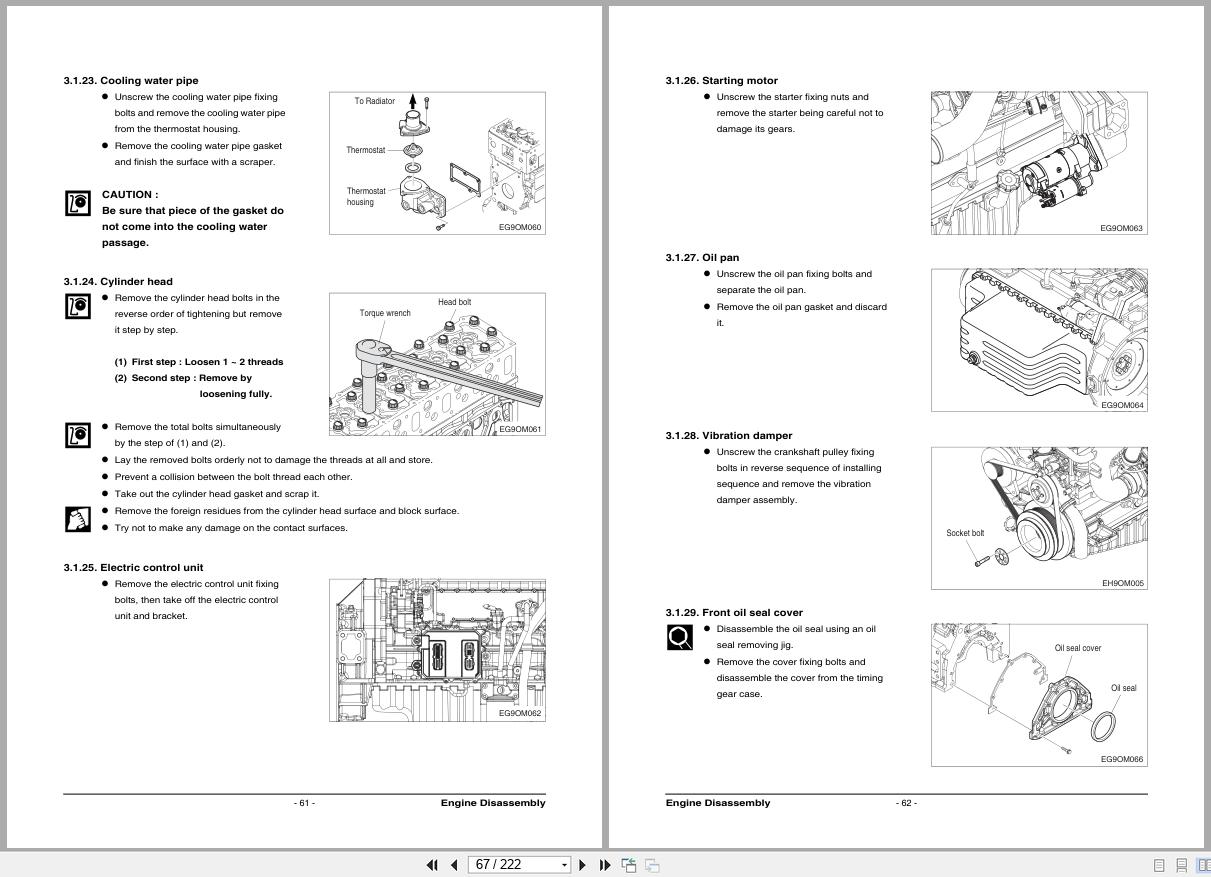The width and height of the screenshot is (1211, 877).
Task: Go to the previous page
Action: coord(454,865)
